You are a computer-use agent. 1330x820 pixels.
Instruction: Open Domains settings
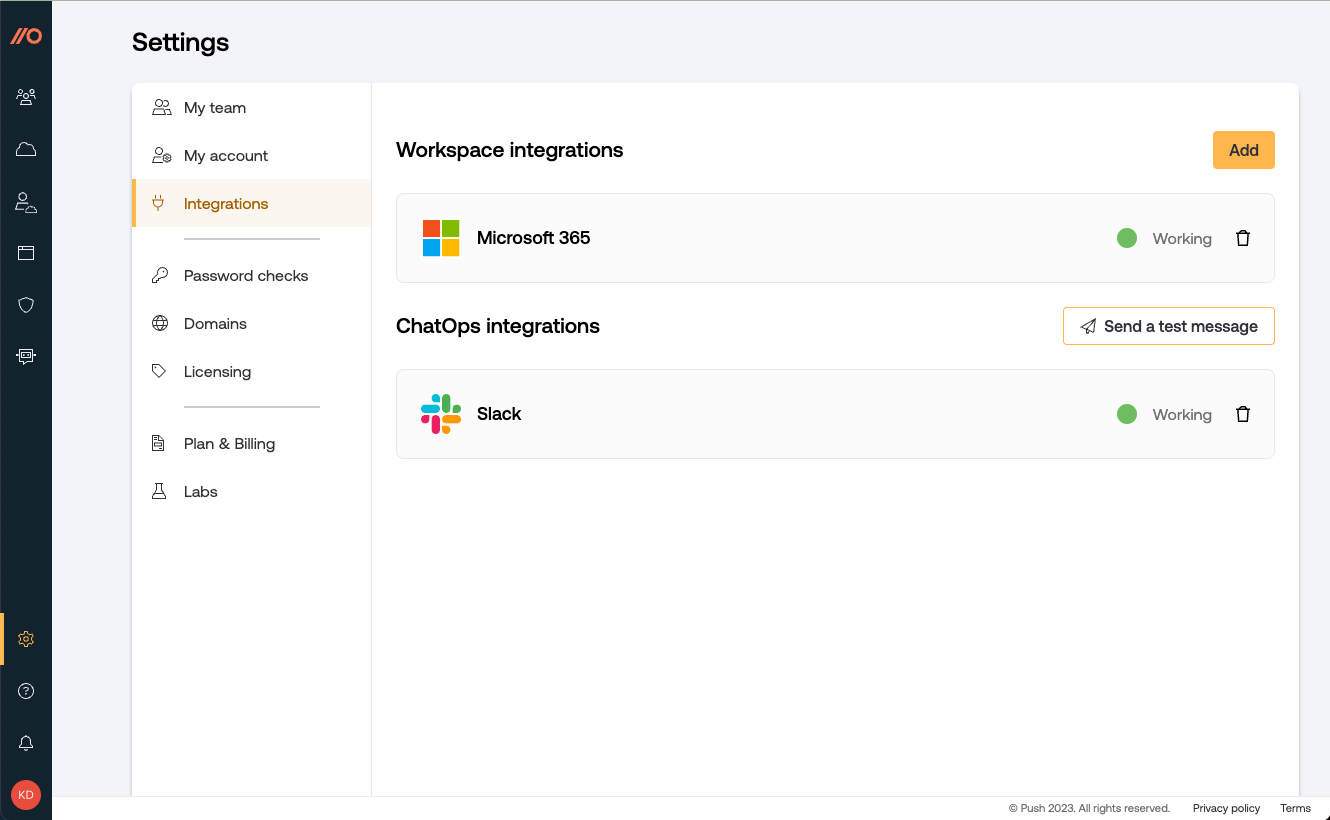point(252,323)
